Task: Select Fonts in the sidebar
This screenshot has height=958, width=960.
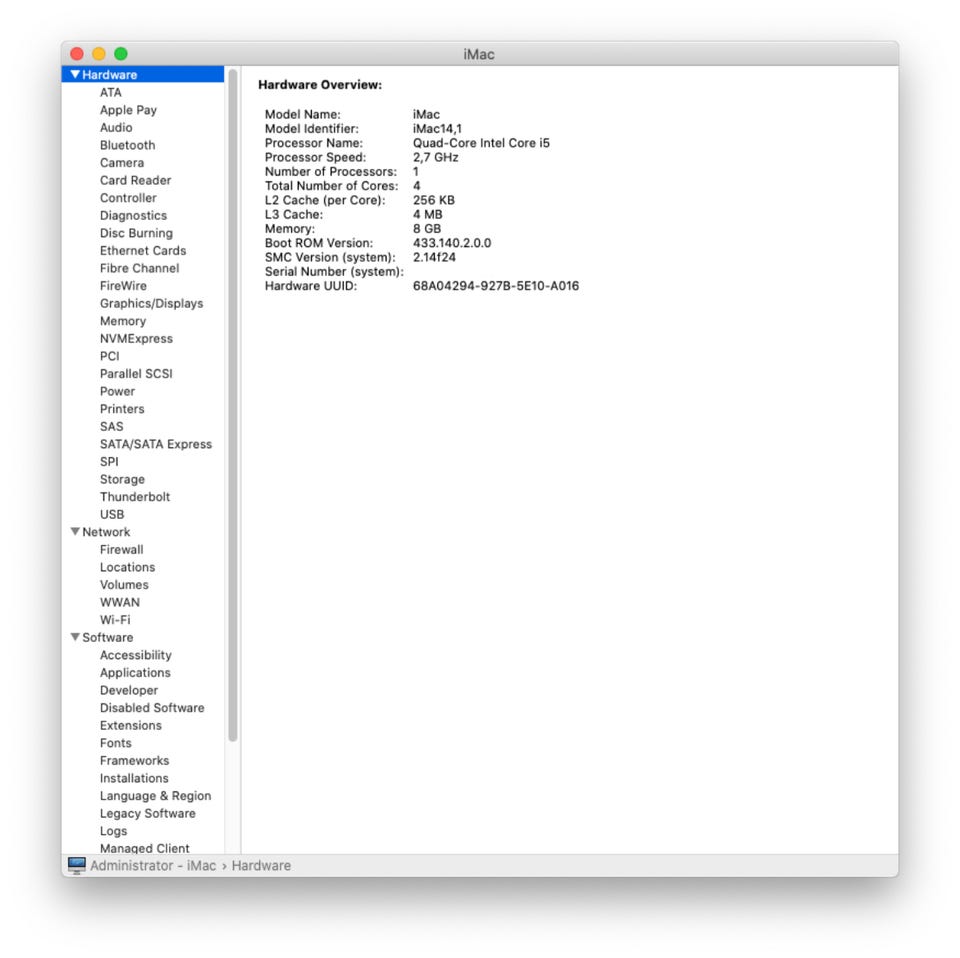Action: 116,743
